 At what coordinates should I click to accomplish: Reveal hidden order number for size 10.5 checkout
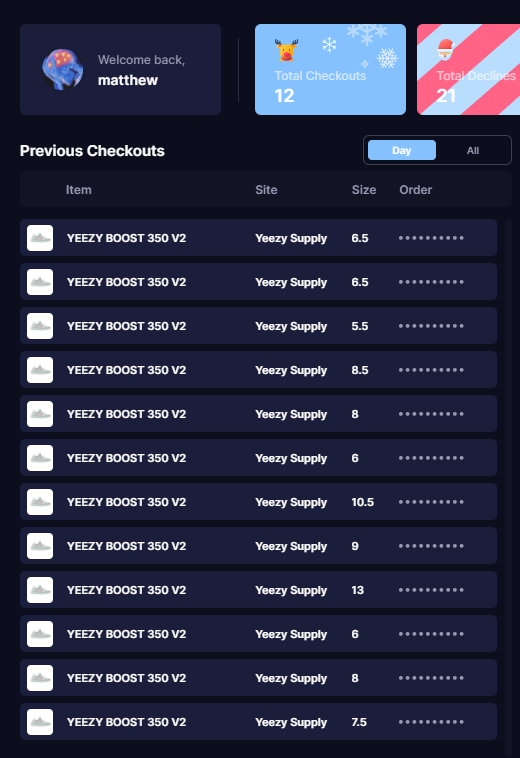pos(431,502)
